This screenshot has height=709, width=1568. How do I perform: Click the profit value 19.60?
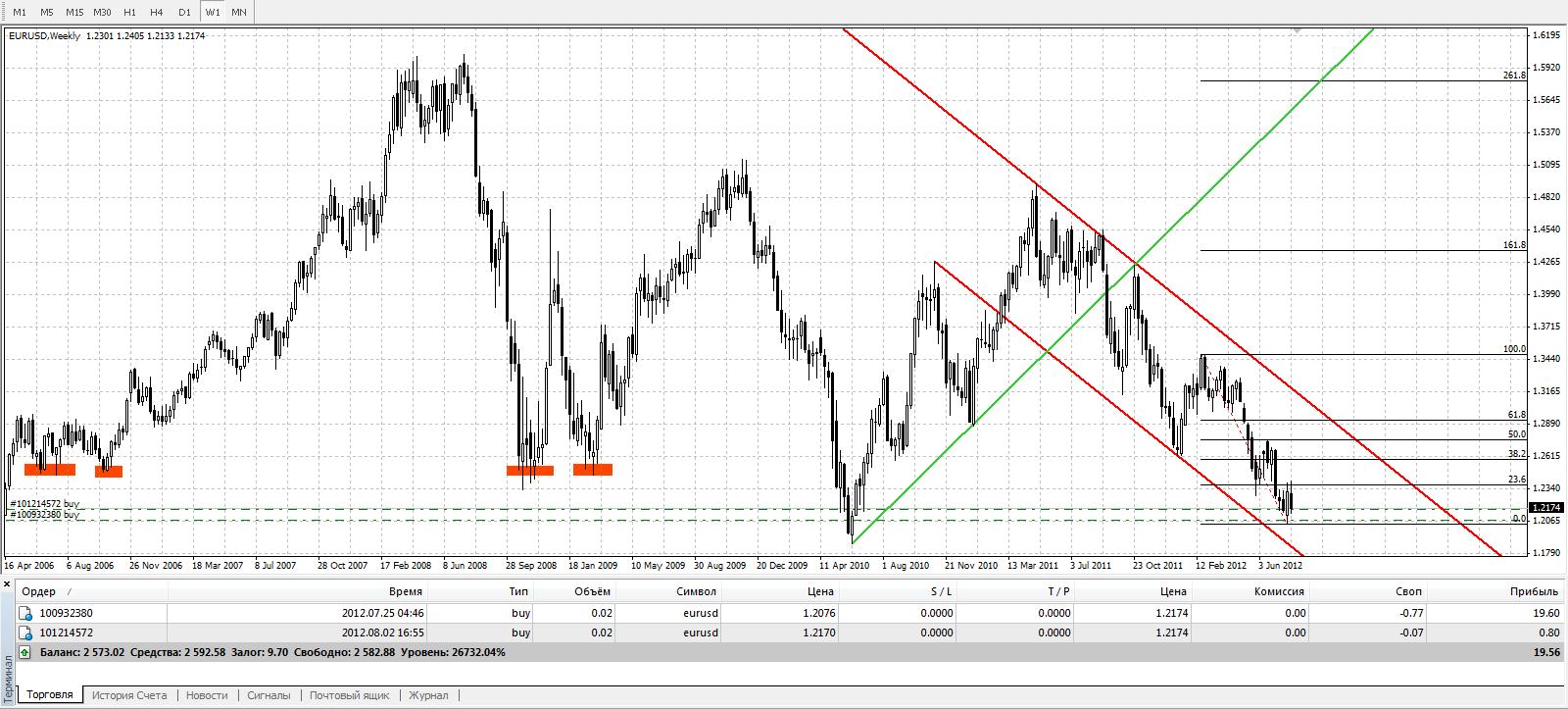pos(1546,613)
